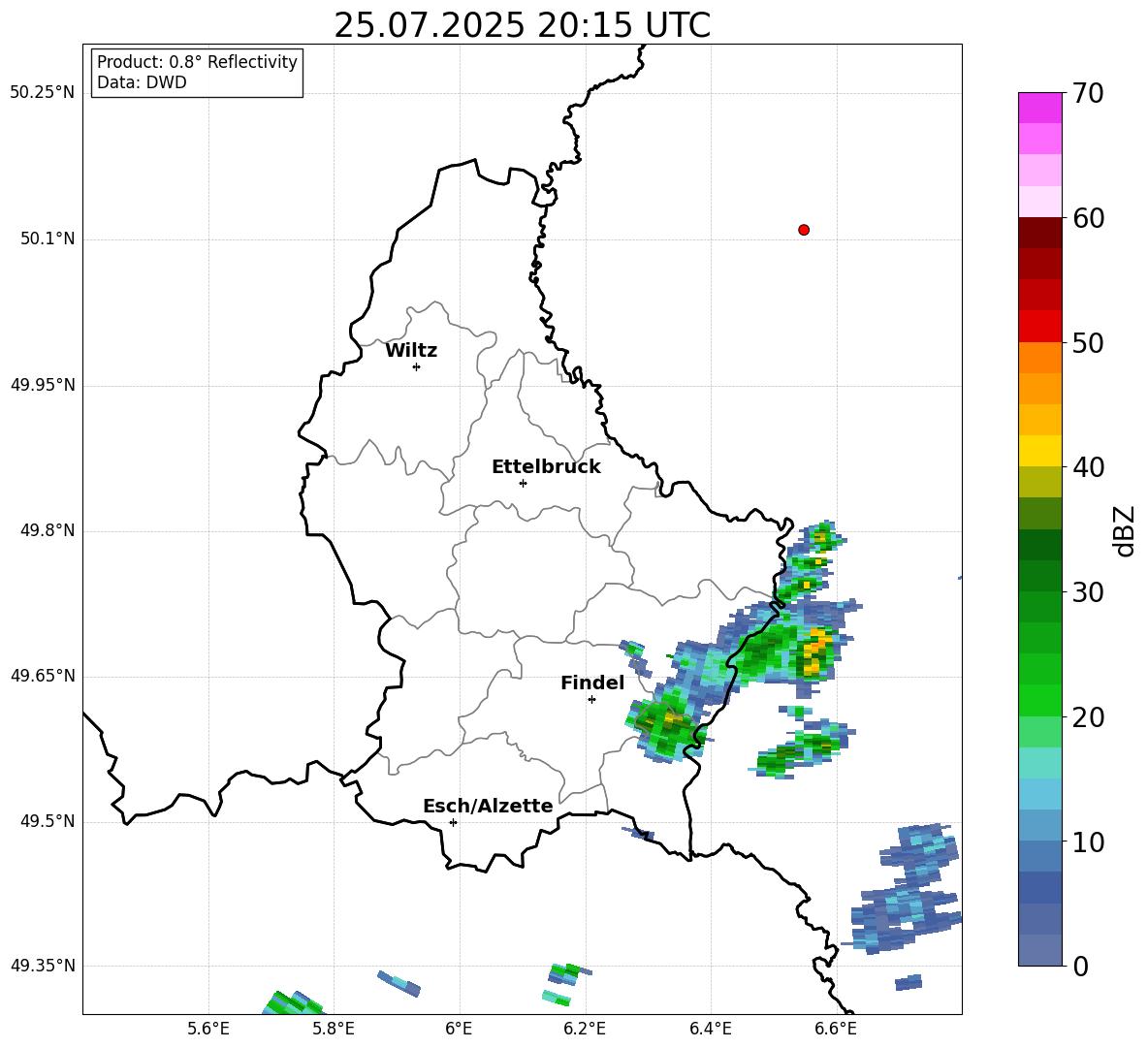Click the 60 tick on the colorbar
The width and height of the screenshot is (1148, 1048).
tap(1087, 218)
